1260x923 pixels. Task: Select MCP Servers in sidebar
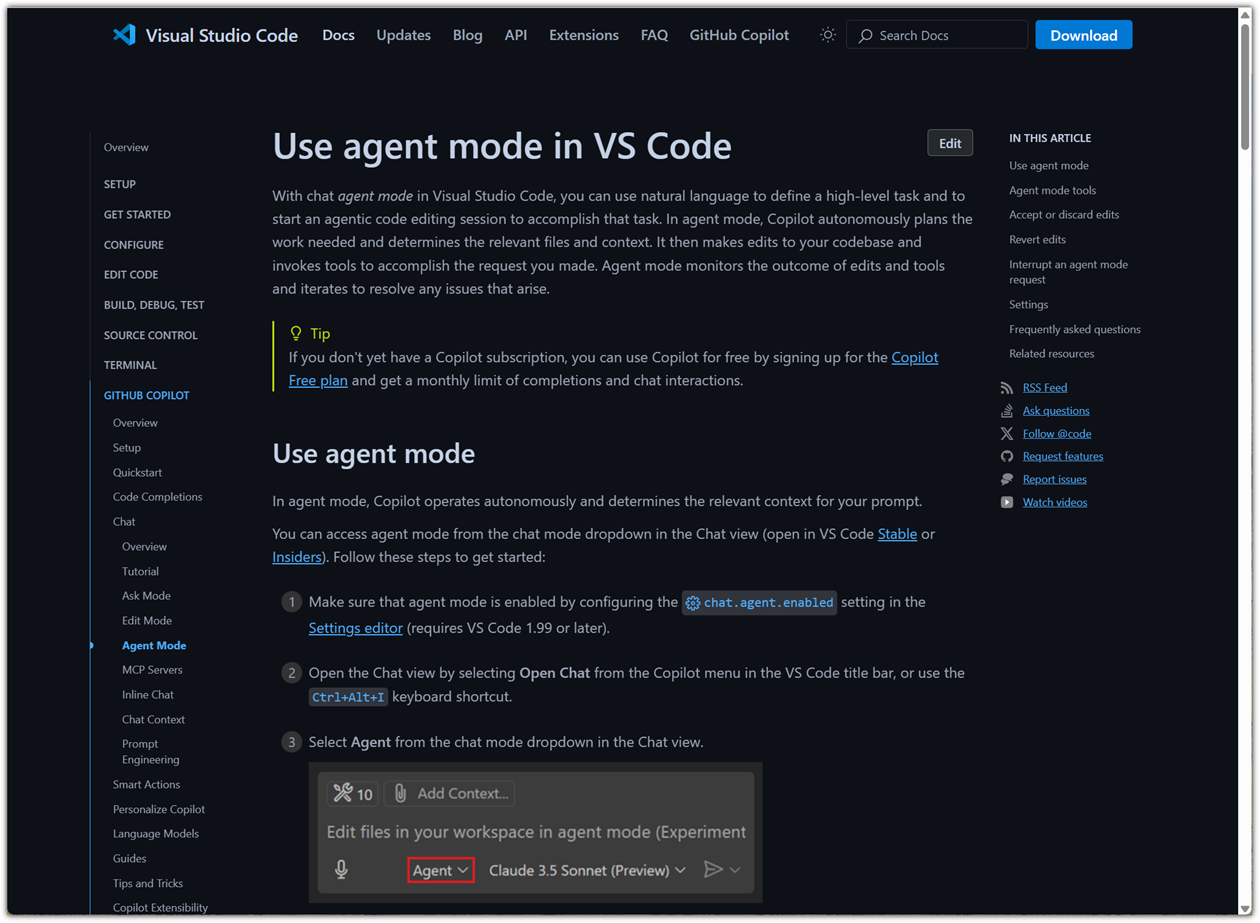tap(152, 670)
